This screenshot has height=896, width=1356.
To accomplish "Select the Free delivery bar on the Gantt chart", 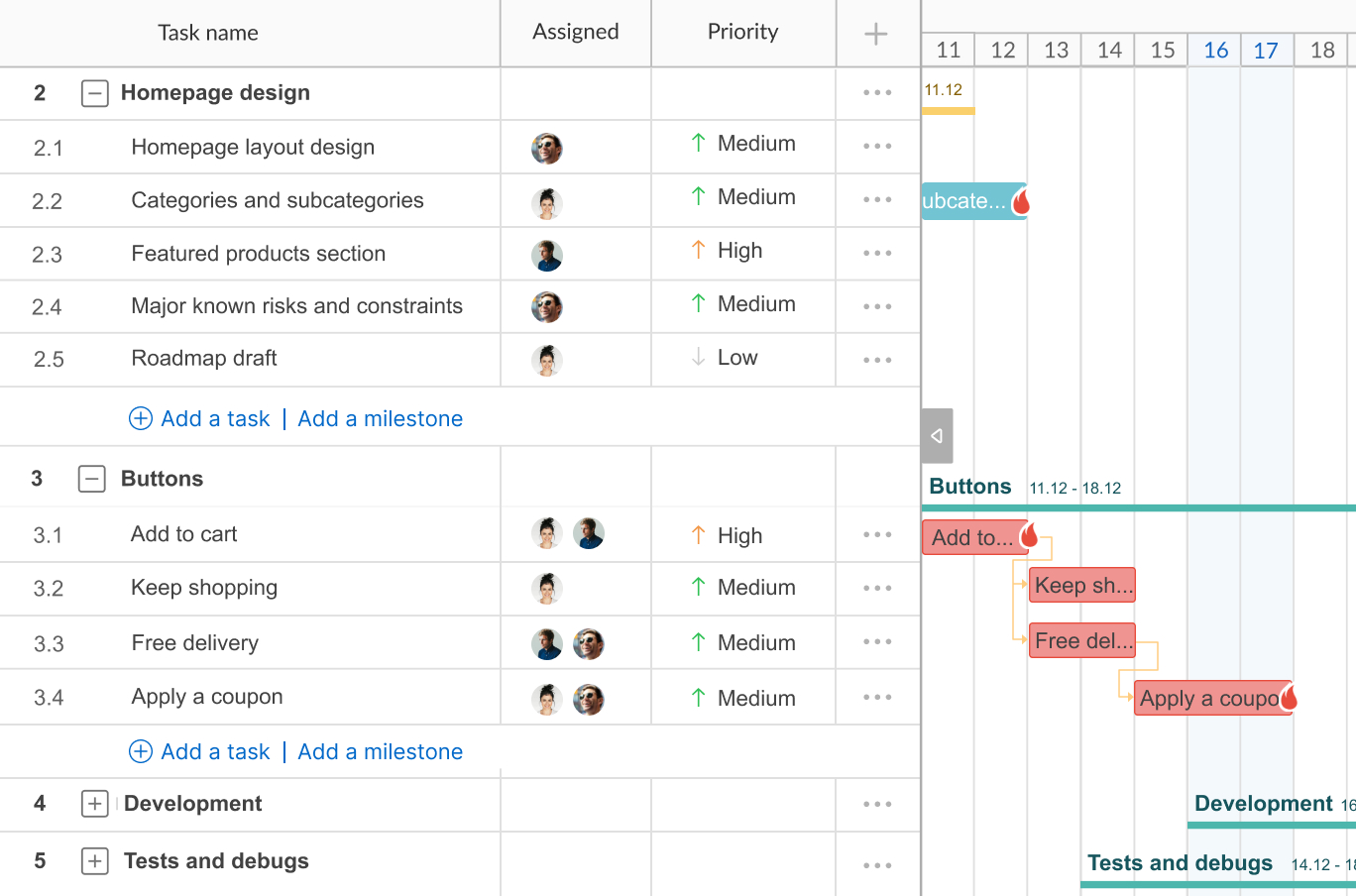I will (1080, 640).
